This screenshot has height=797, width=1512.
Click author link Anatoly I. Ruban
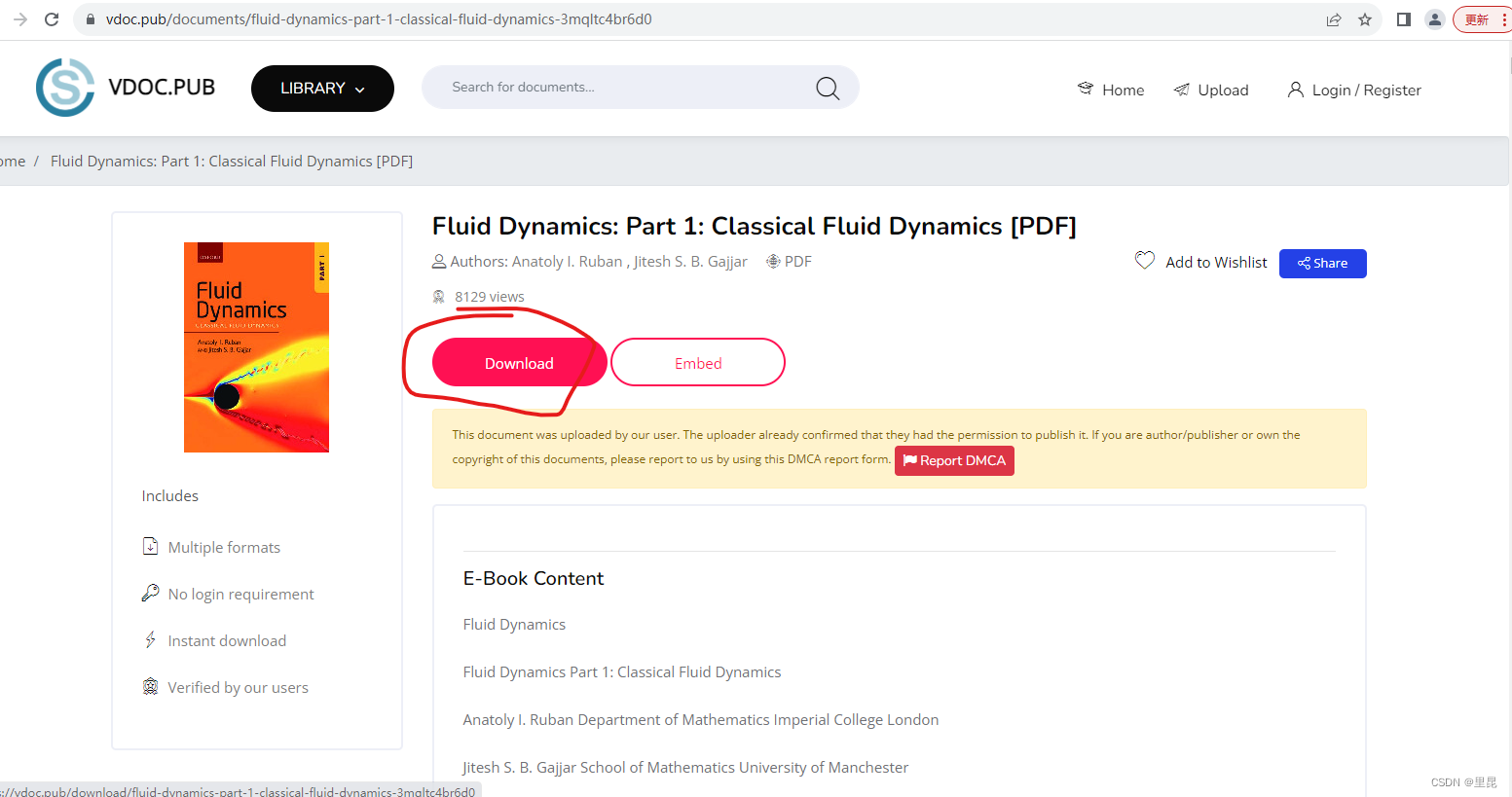coord(567,261)
